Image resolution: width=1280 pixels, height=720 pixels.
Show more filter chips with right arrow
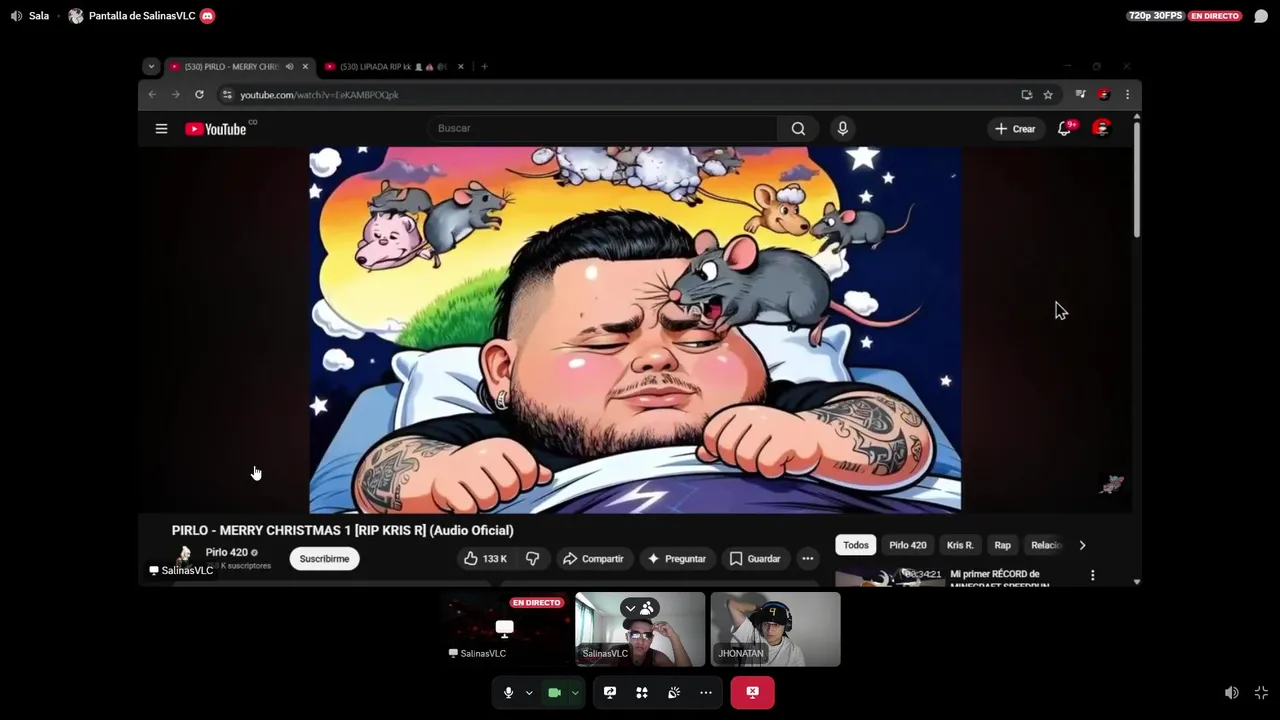coord(1082,545)
